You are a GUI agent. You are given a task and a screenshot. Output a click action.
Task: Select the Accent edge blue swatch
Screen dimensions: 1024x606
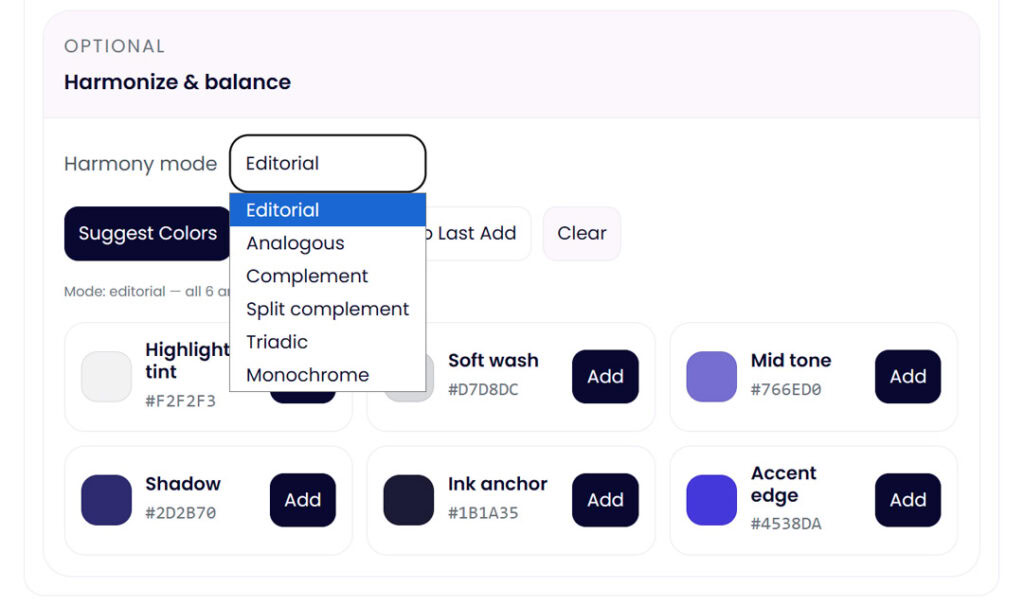point(711,500)
